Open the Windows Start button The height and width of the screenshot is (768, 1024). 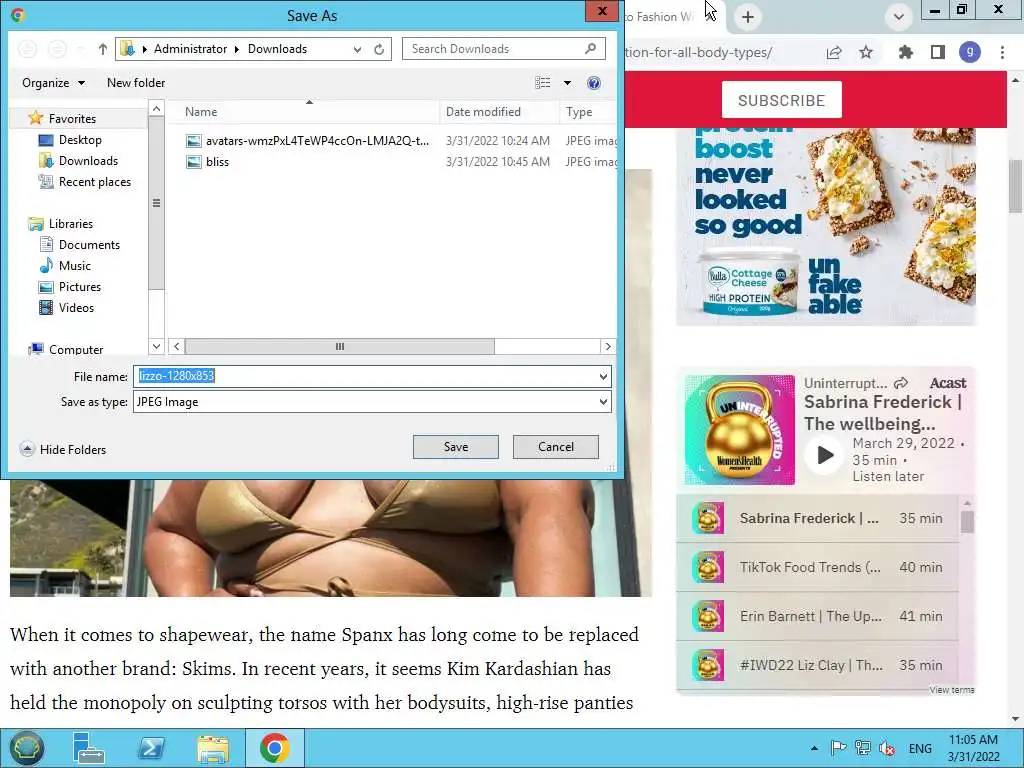26,748
